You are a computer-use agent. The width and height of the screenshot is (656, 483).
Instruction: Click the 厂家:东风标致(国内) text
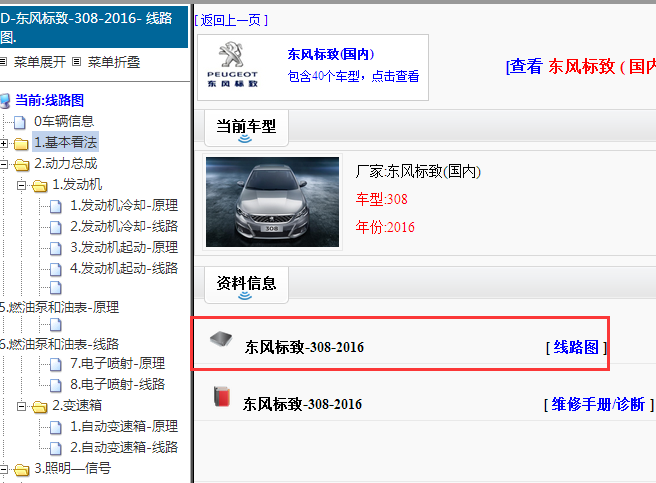coord(418,171)
